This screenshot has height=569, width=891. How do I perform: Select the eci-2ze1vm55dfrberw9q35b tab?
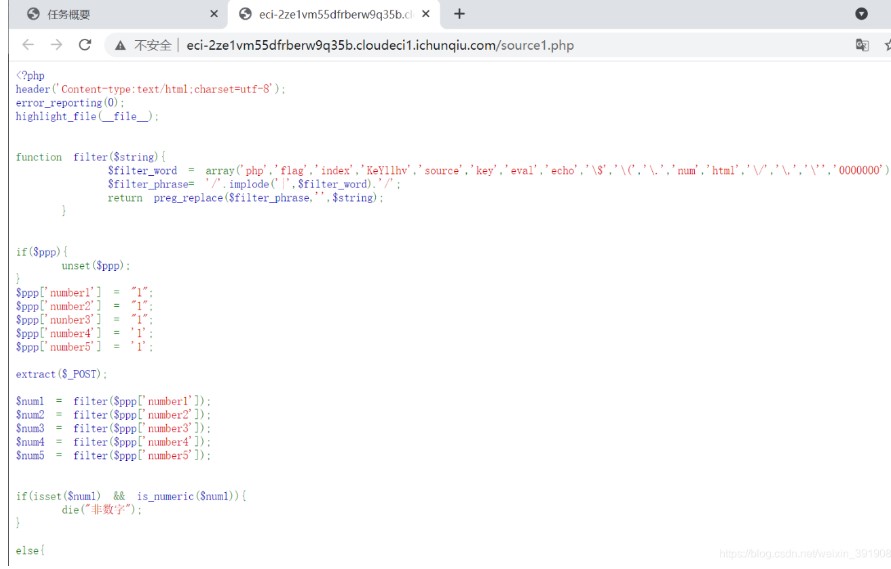pos(332,14)
